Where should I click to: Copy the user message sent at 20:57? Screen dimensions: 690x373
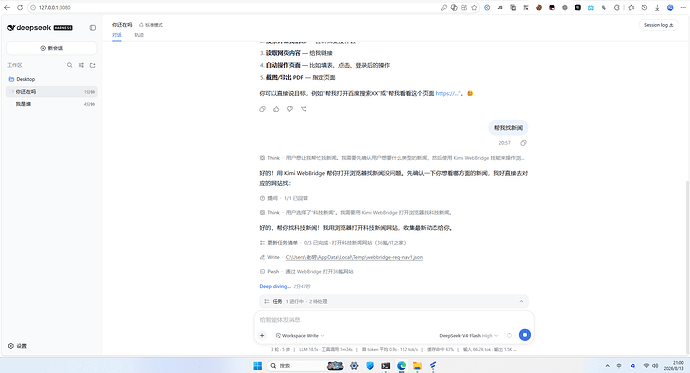[x=523, y=143]
